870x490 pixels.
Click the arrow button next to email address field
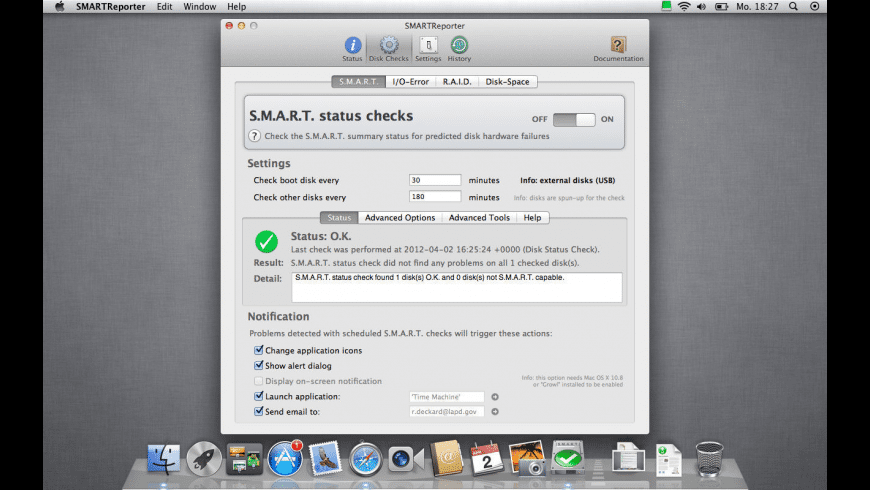click(495, 412)
